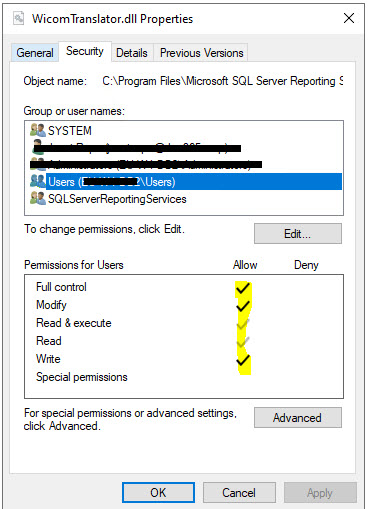368x509 pixels.
Task: Click the Edit... button
Action: click(x=298, y=234)
